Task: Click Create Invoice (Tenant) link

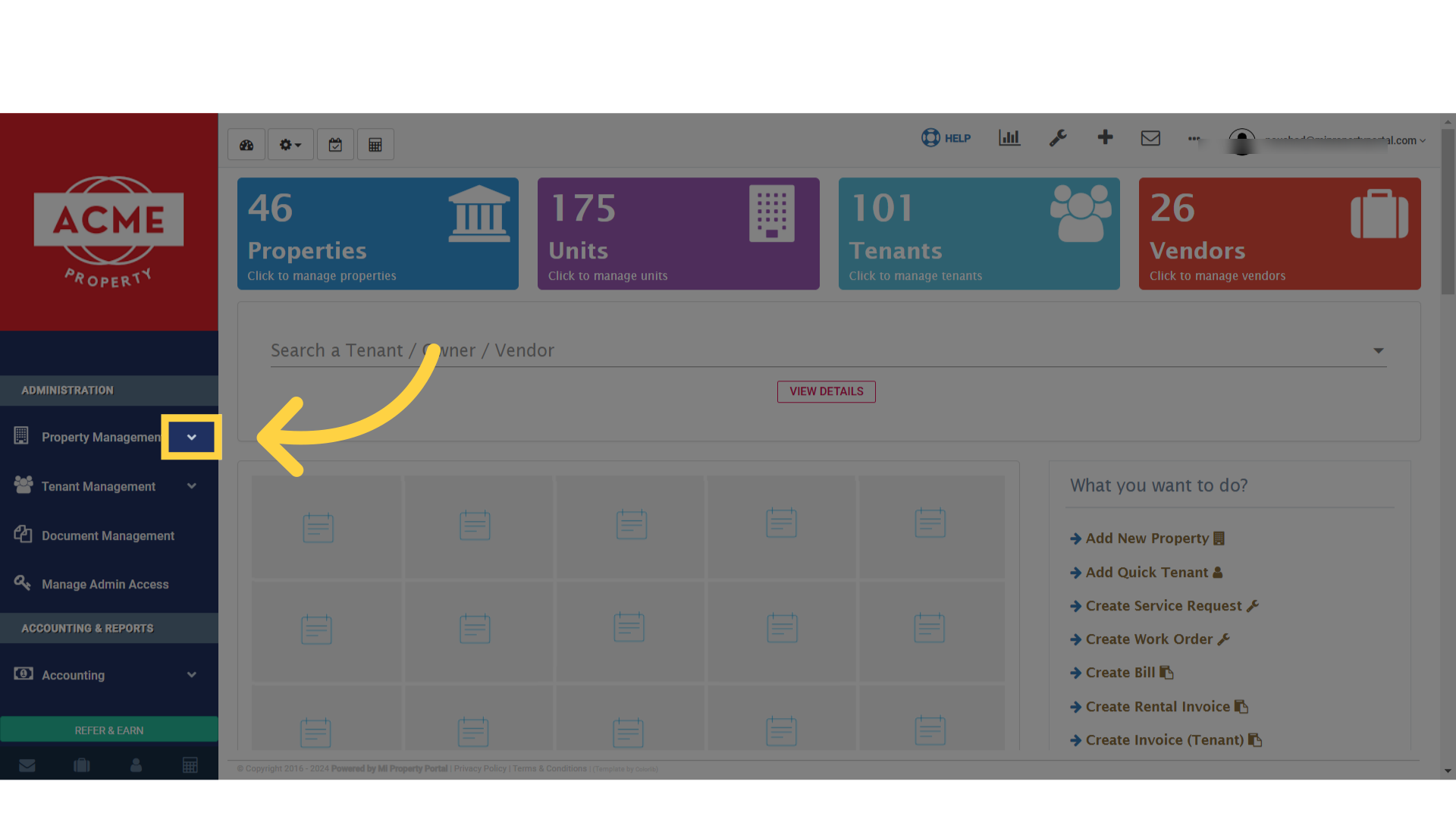Action: tap(1166, 740)
